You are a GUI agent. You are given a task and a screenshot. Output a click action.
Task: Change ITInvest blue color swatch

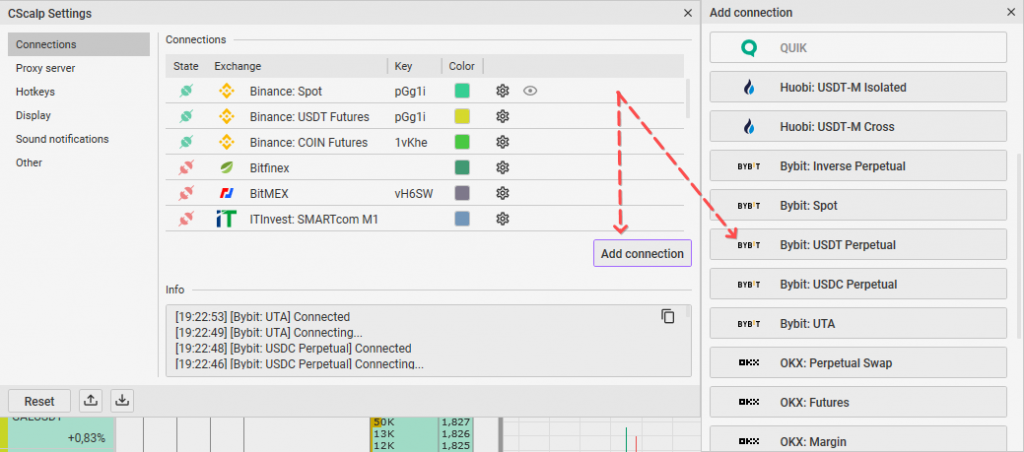tap(462, 219)
